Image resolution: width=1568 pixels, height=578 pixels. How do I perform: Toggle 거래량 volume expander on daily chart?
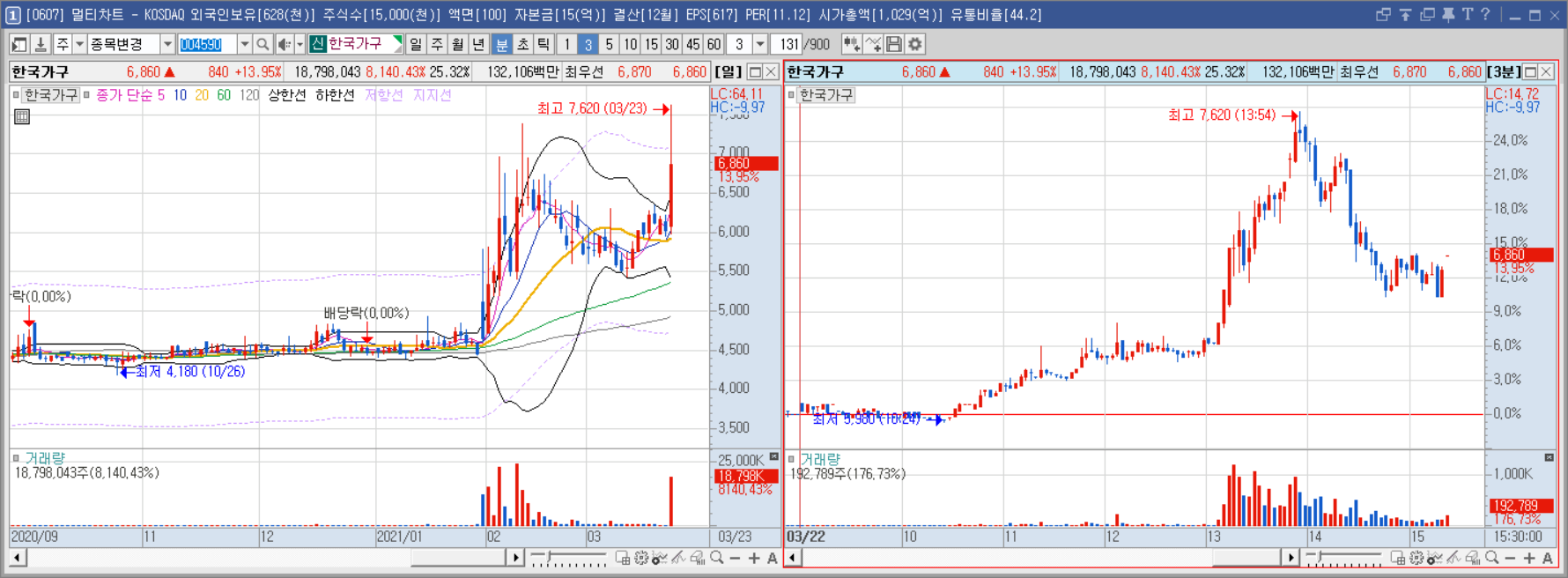16,458
